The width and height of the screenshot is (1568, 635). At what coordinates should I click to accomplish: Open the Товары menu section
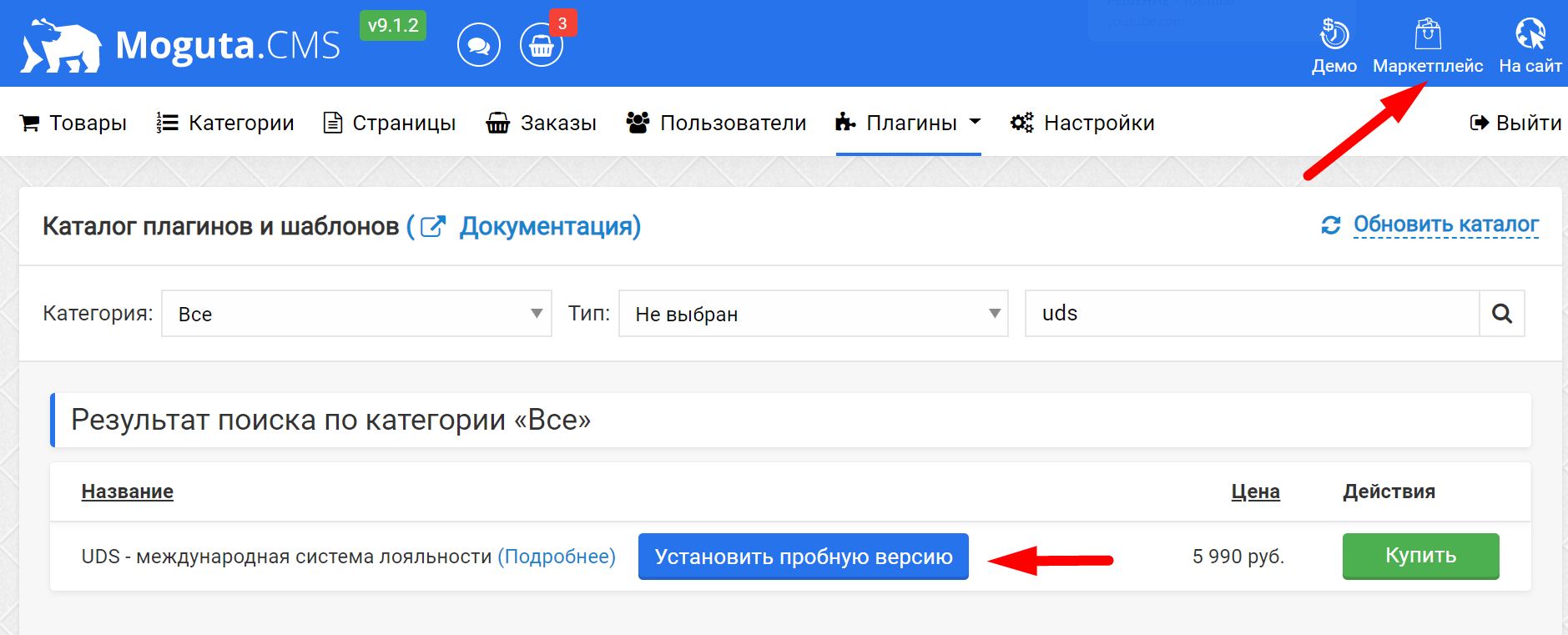pyautogui.click(x=73, y=123)
